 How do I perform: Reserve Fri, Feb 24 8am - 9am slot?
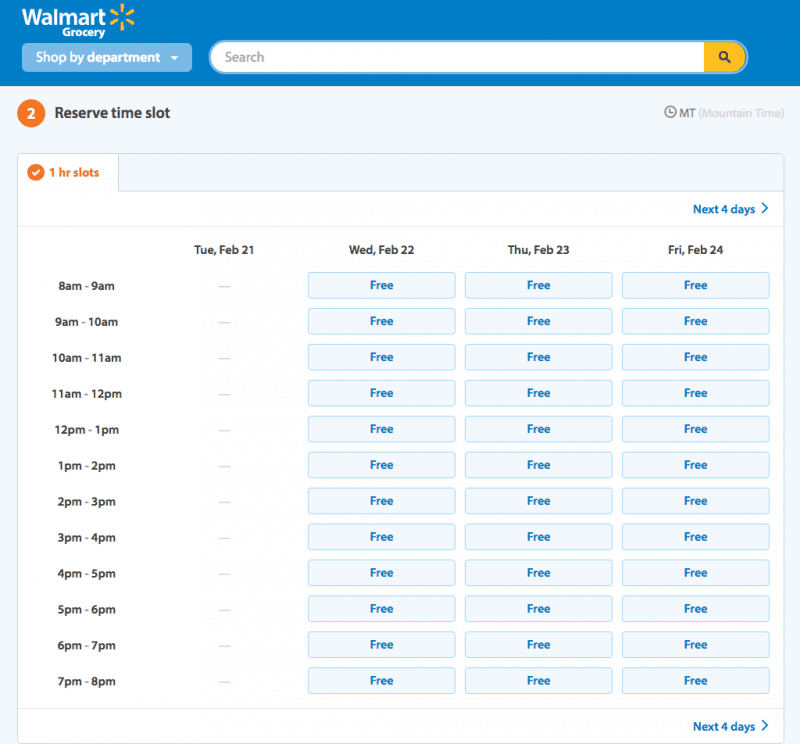696,285
